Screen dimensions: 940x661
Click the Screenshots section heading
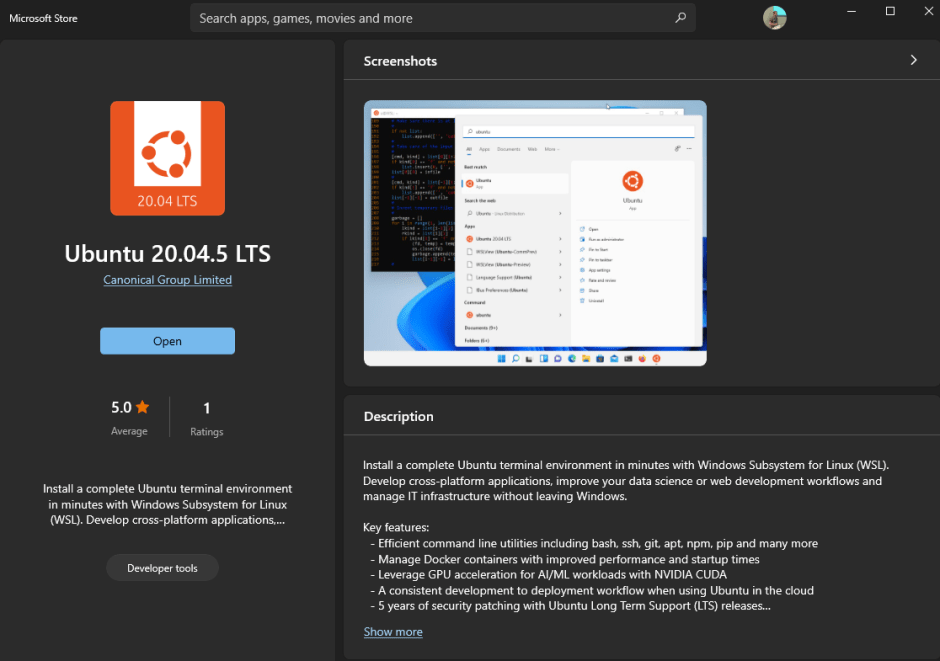(400, 61)
